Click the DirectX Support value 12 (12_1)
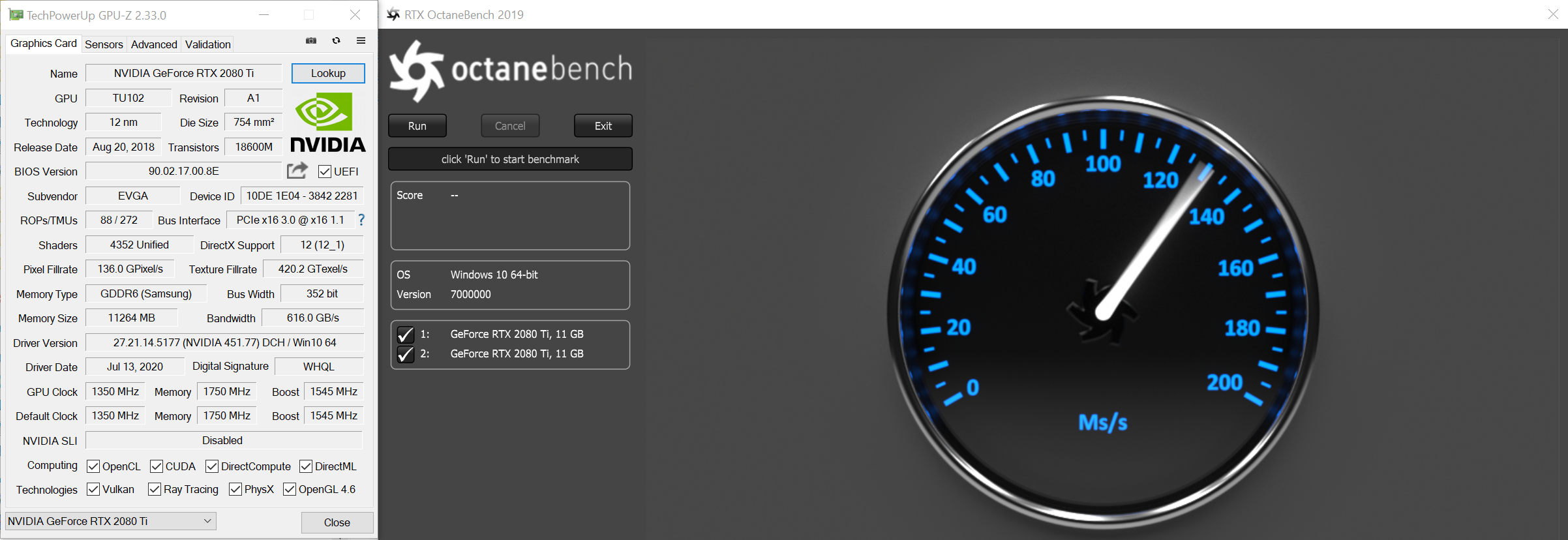The height and width of the screenshot is (540, 1568). (x=322, y=245)
